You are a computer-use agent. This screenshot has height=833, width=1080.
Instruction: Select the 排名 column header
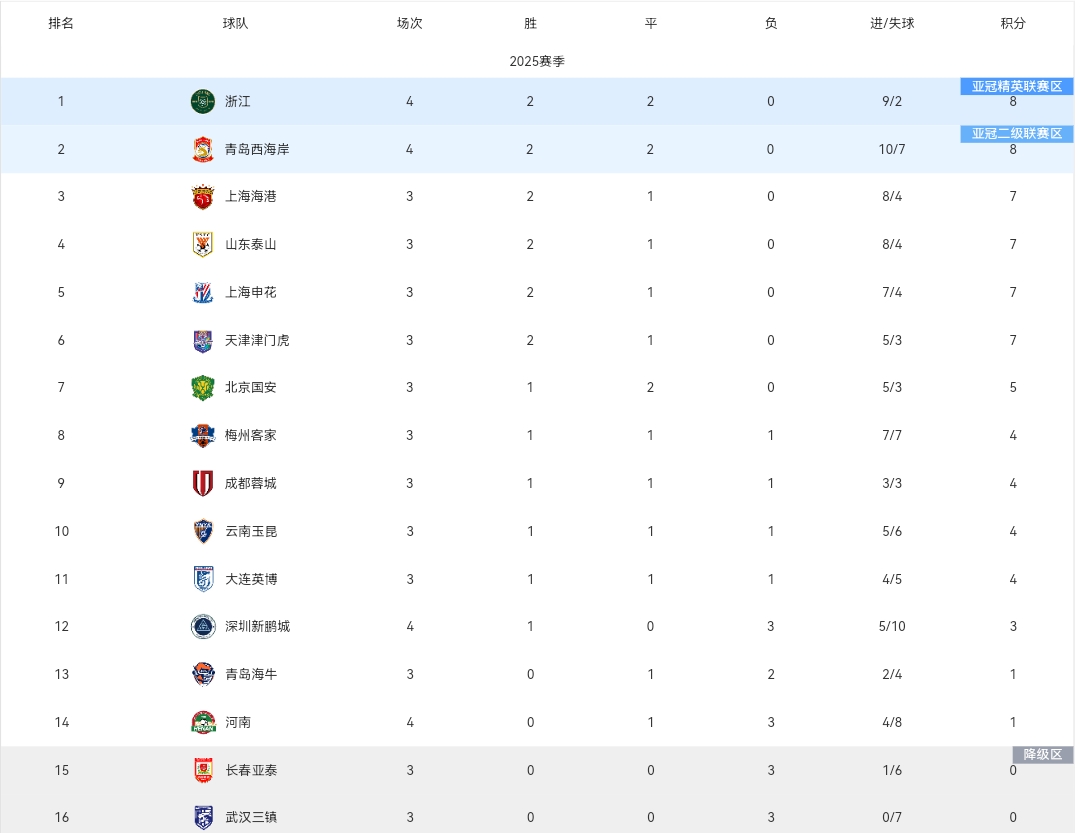tap(61, 23)
